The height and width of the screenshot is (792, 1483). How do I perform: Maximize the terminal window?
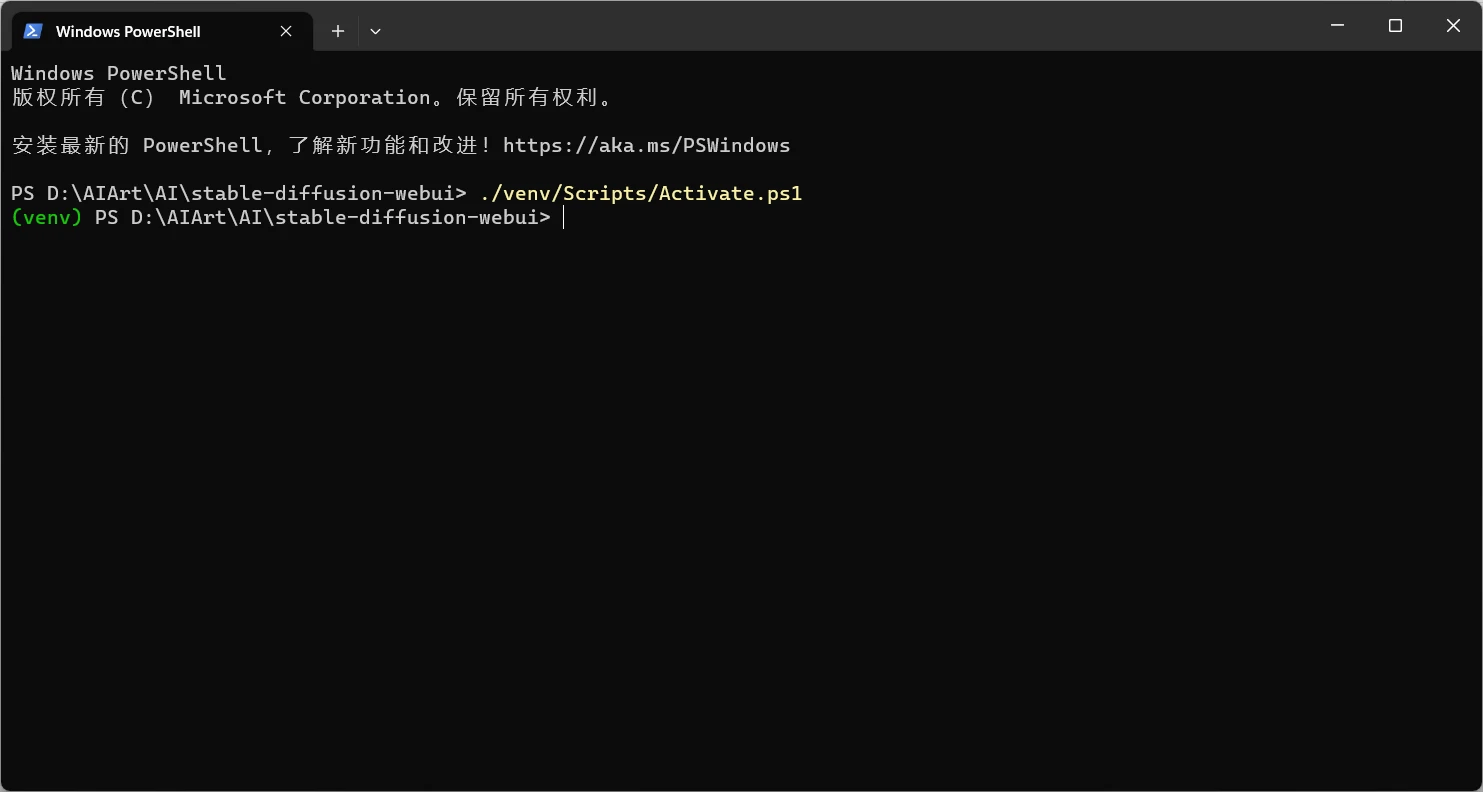(x=1395, y=26)
